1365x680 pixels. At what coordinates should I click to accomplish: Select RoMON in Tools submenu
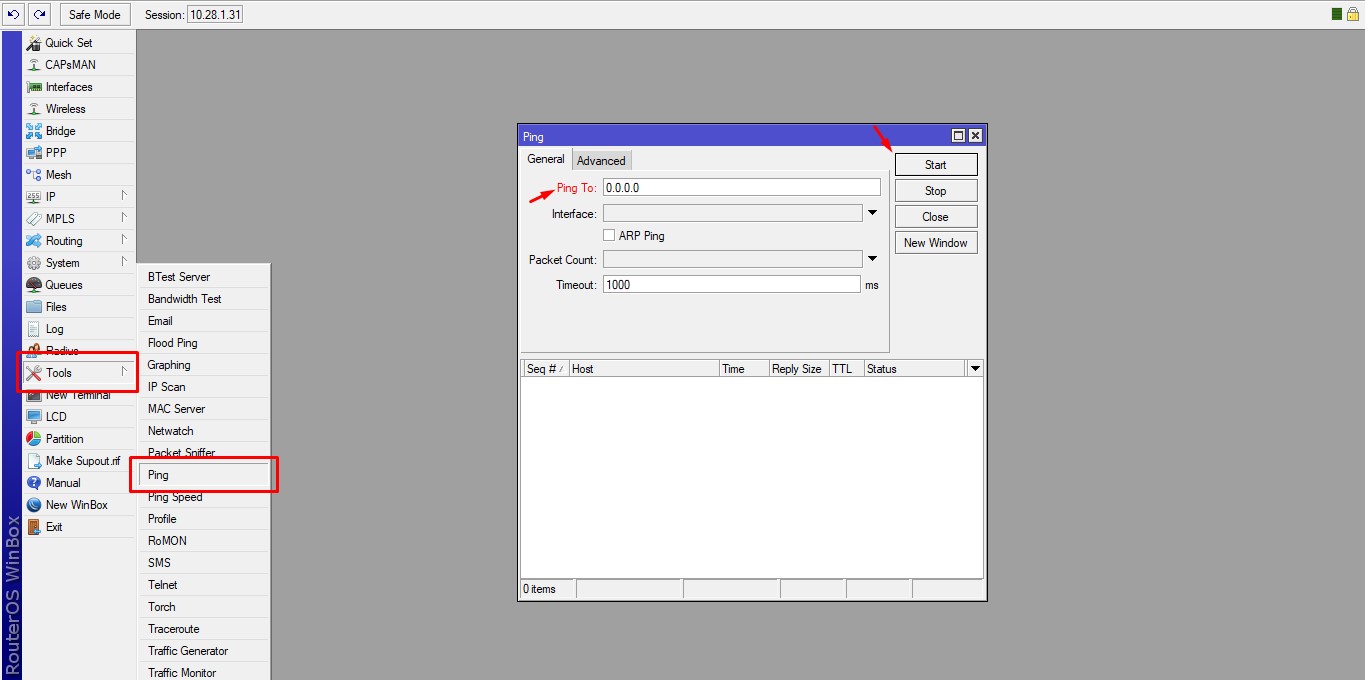tap(205, 541)
